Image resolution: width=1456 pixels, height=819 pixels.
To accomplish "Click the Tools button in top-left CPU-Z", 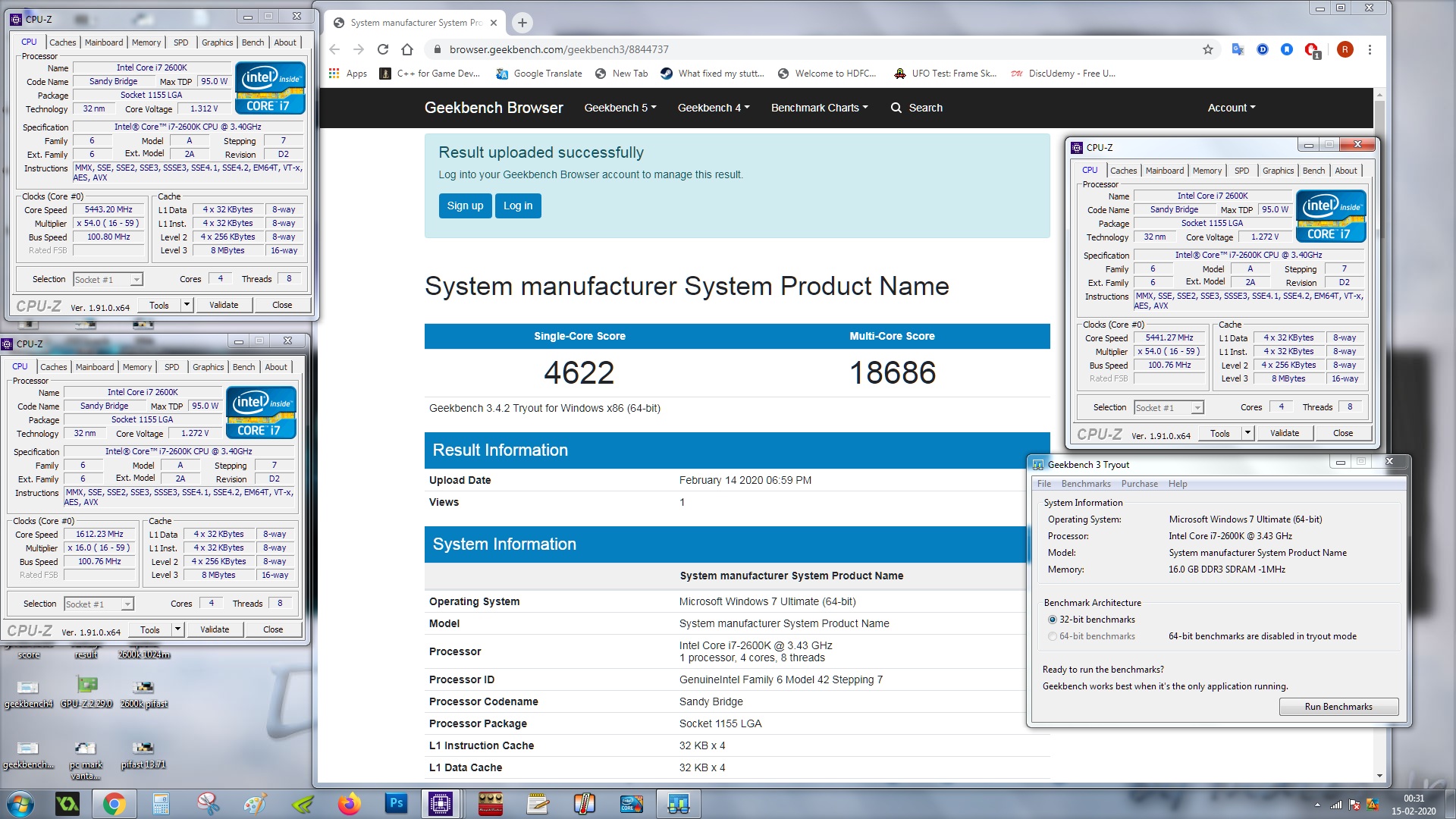I will (159, 305).
